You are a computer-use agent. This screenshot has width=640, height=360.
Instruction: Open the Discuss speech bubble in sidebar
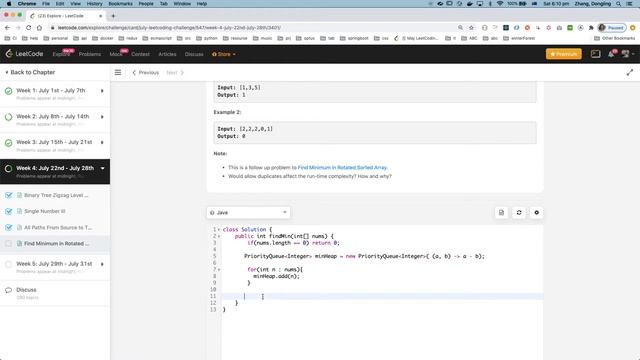point(8,290)
